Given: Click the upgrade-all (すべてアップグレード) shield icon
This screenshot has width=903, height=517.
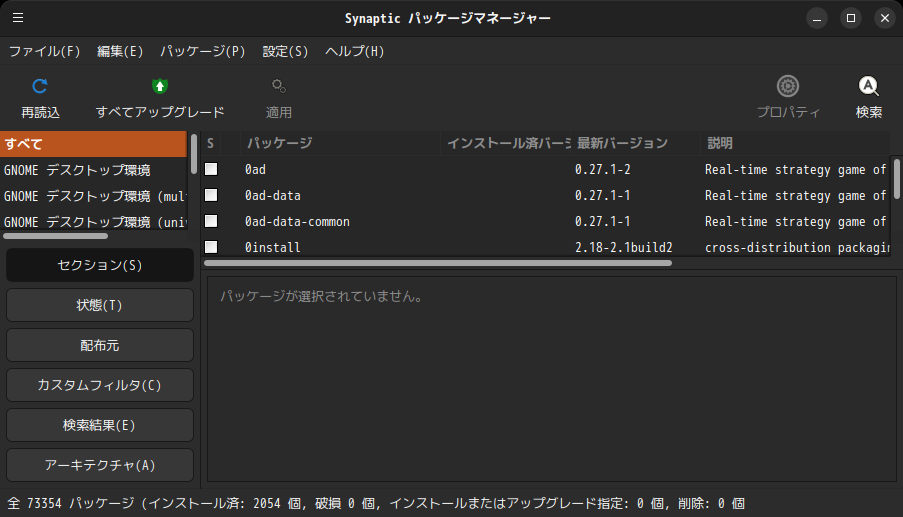Looking at the screenshot, I should 160,87.
